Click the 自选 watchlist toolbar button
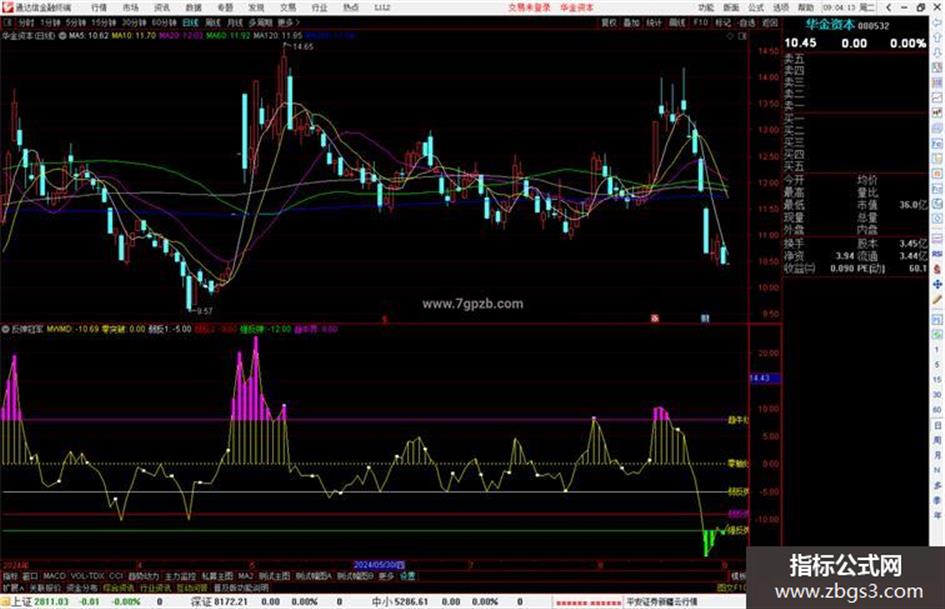The height and width of the screenshot is (609, 945). [747, 23]
